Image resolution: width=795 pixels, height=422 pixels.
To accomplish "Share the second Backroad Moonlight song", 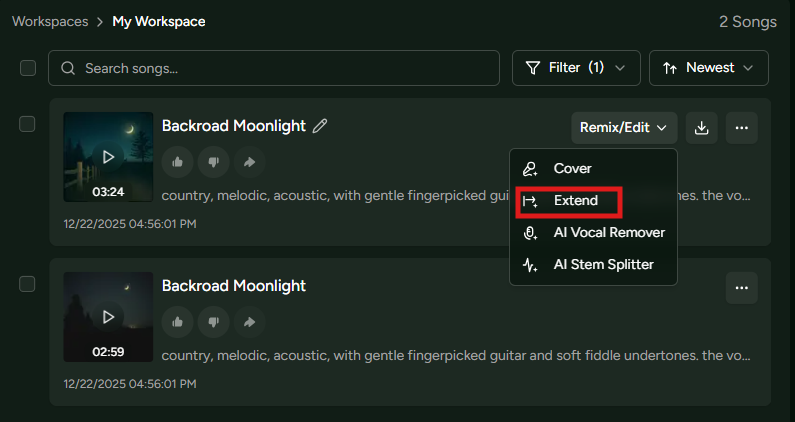I will coord(249,321).
